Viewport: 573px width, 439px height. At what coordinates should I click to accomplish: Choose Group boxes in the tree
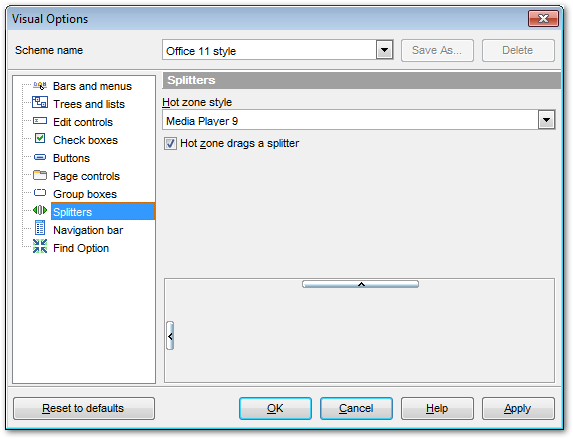click(85, 194)
